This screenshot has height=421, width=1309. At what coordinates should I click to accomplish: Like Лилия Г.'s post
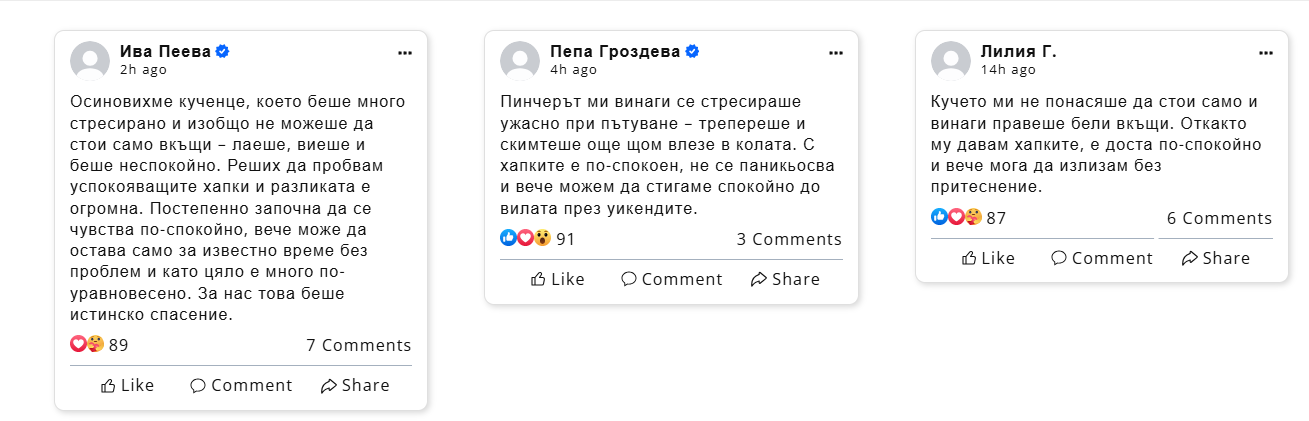pos(988,258)
